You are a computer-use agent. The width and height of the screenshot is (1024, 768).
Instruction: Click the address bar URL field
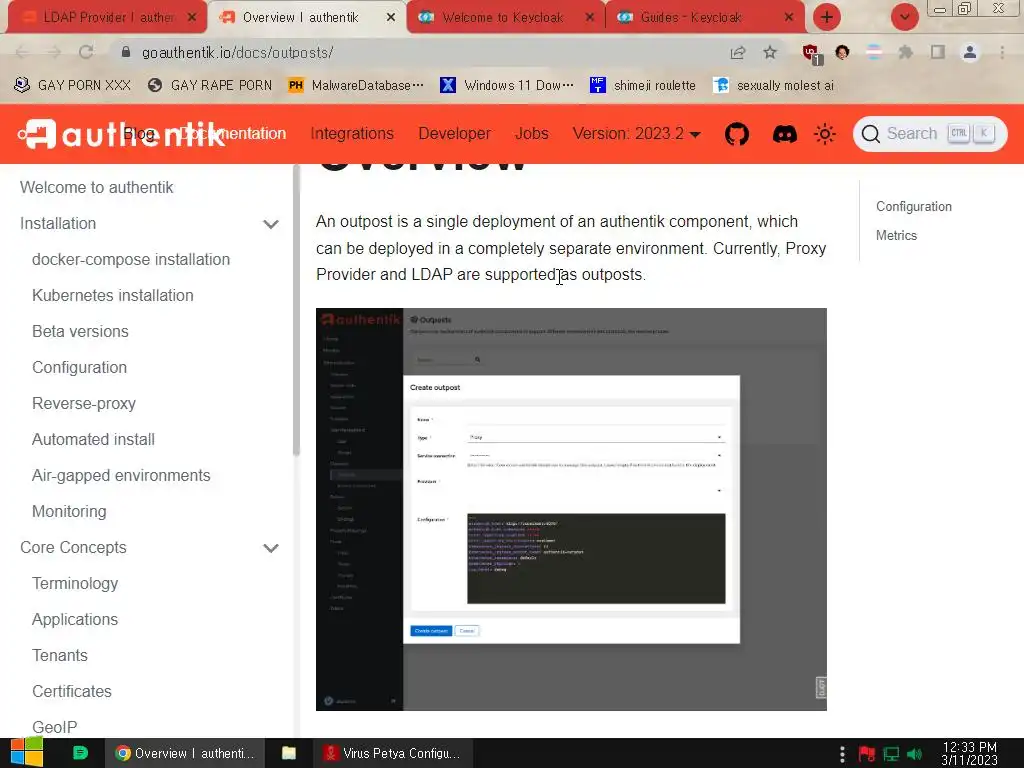418,52
